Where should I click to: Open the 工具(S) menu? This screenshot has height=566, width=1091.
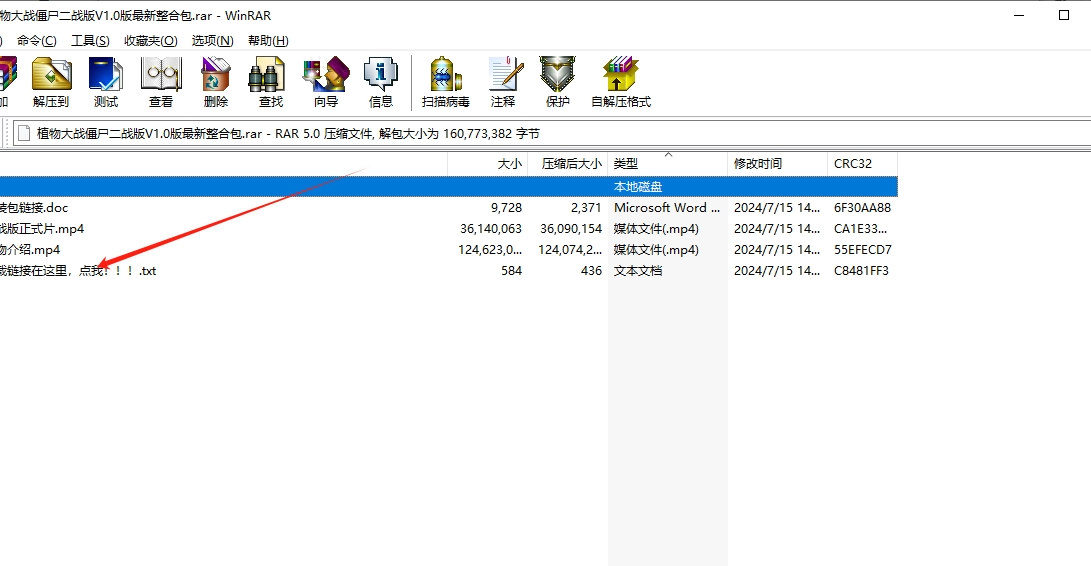coord(90,40)
